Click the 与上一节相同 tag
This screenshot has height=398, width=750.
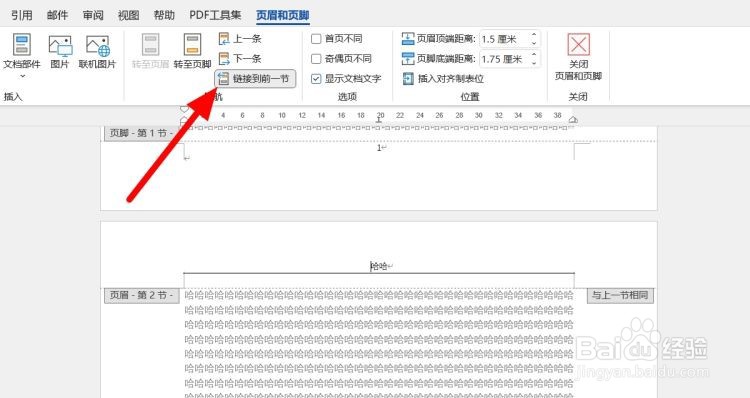tap(620, 295)
